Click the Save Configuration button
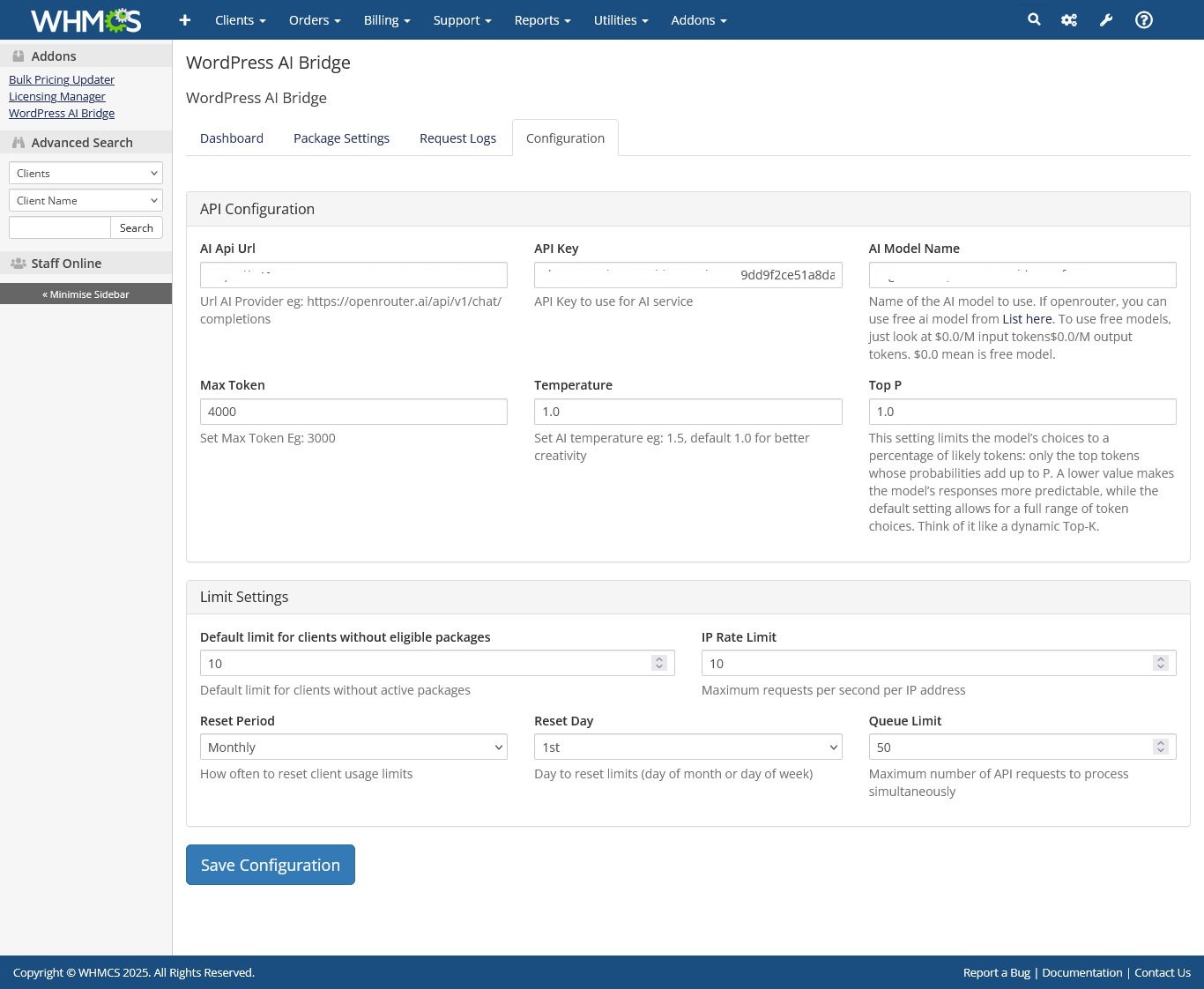 (x=270, y=865)
